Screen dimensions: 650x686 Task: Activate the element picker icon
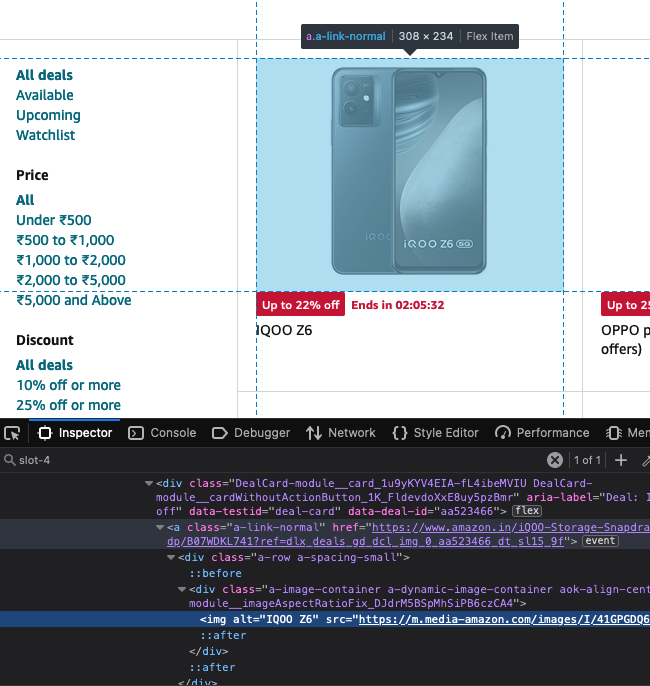12,433
